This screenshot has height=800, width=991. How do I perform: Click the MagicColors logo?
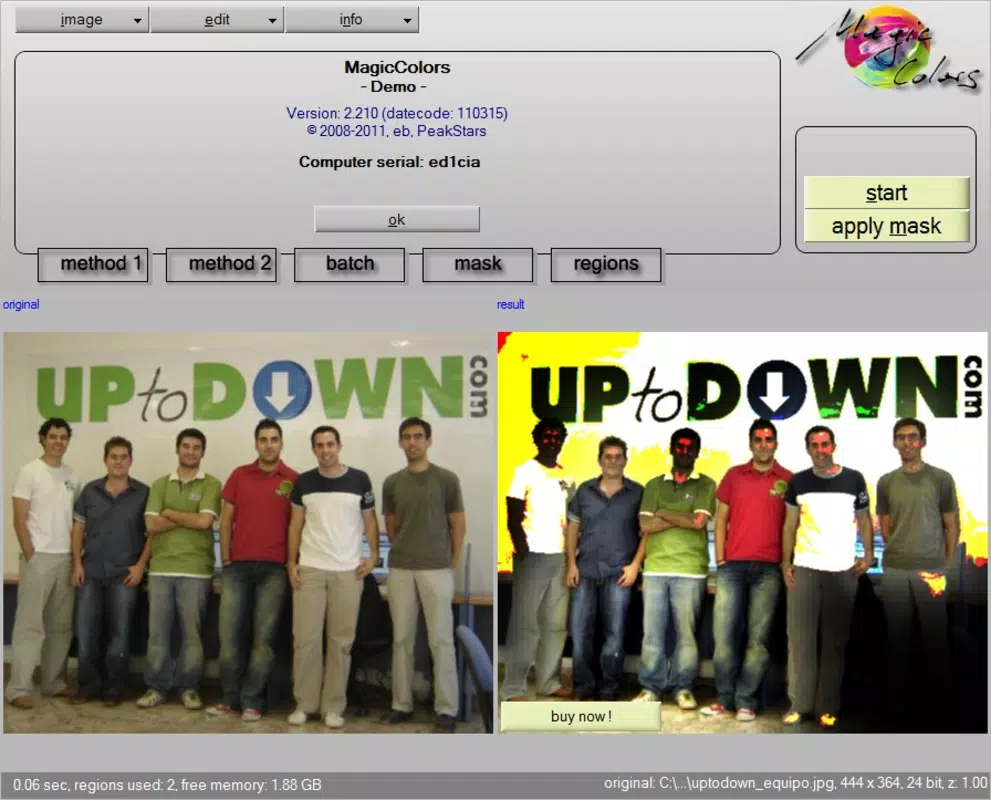pos(889,49)
